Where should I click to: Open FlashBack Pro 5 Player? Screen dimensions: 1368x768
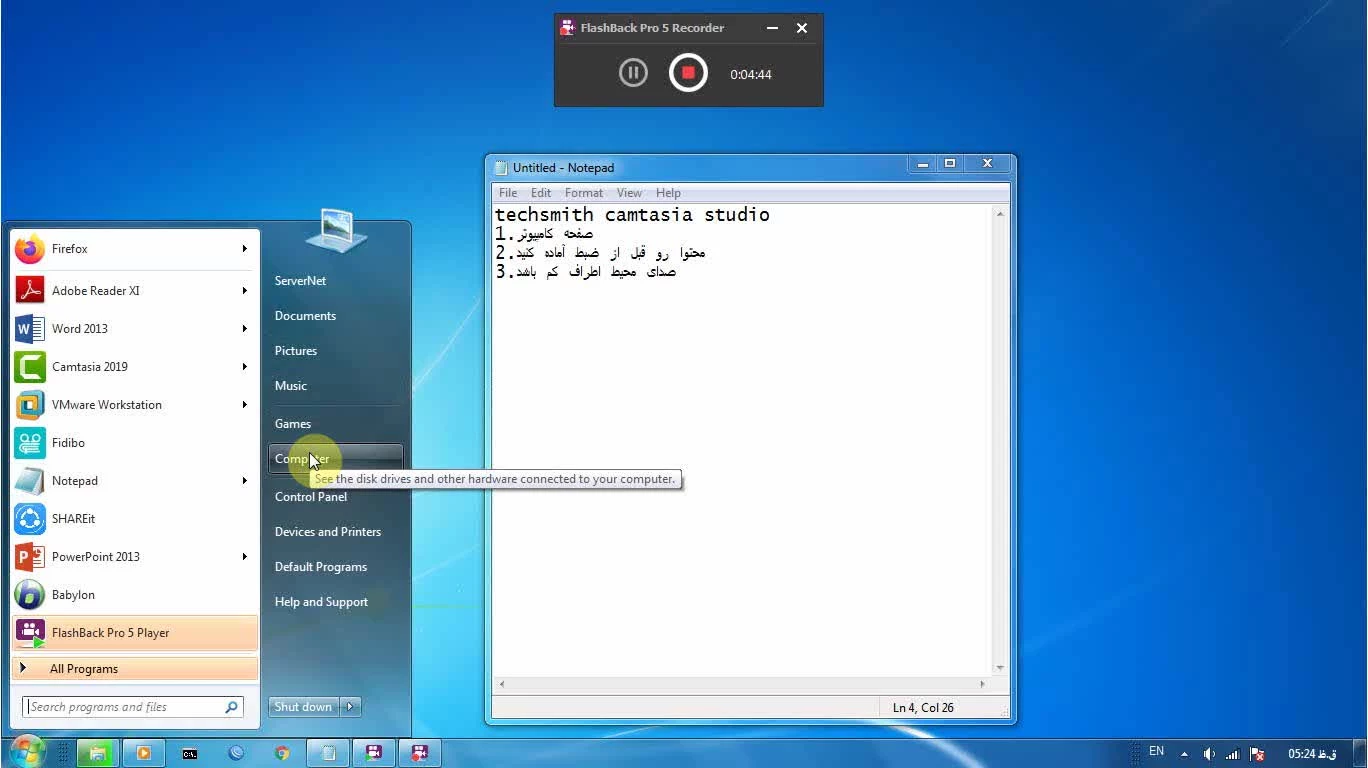coord(110,633)
